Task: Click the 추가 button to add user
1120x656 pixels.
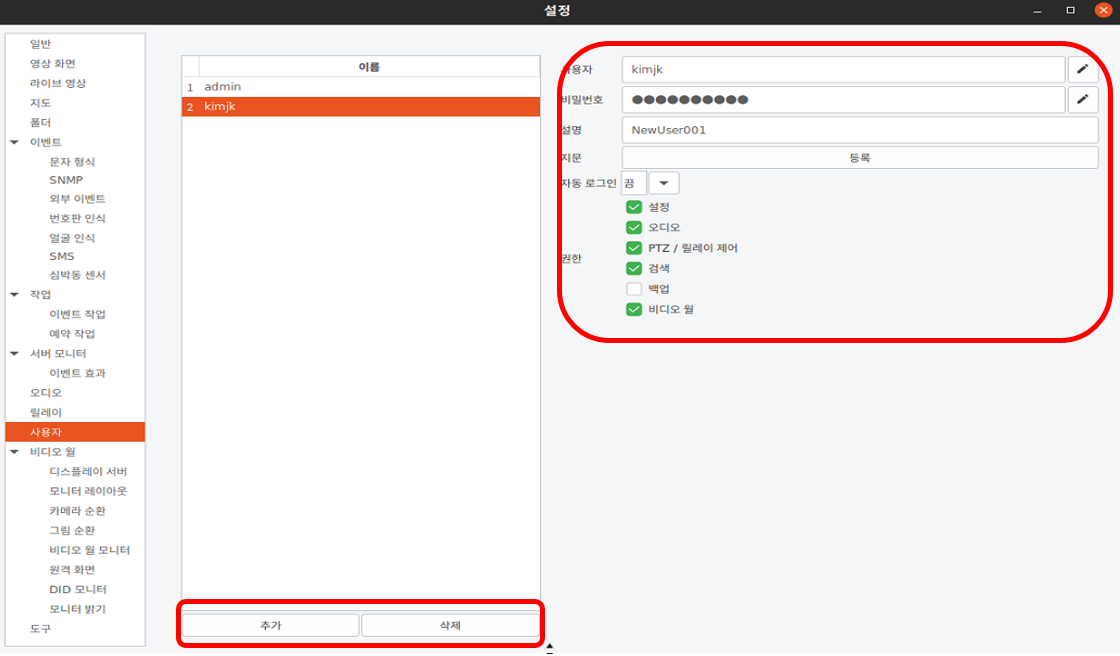Action: pos(270,626)
